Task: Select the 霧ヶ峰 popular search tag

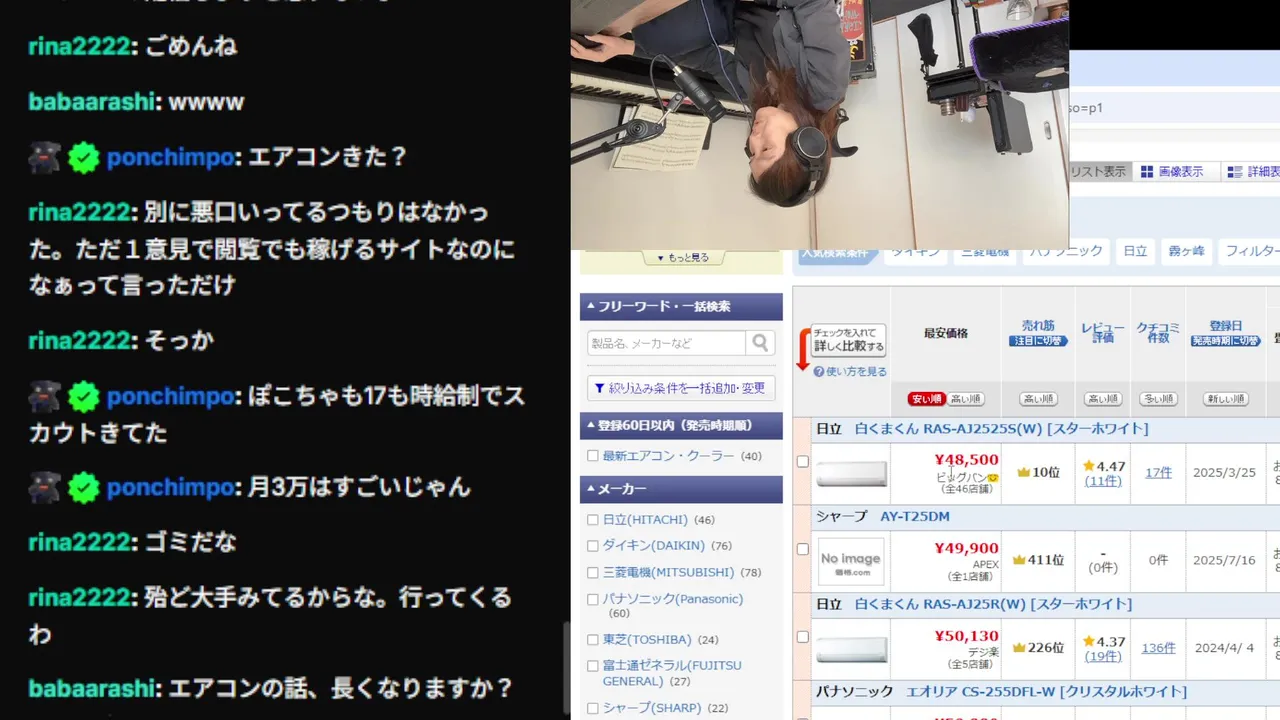Action: [1187, 251]
